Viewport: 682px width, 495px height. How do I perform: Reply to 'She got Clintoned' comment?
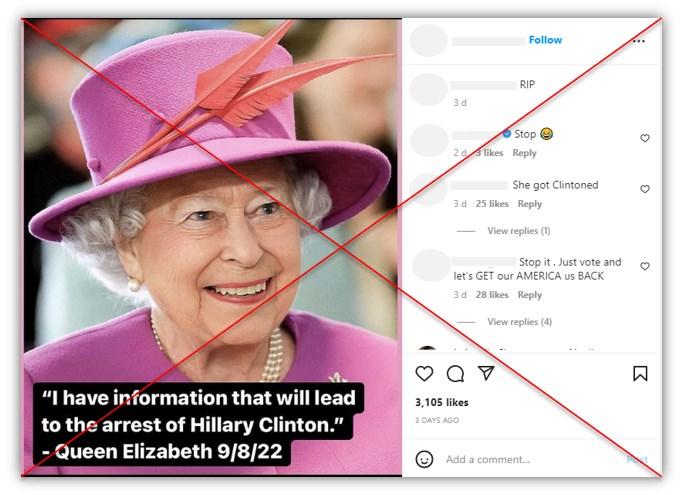pyautogui.click(x=529, y=204)
